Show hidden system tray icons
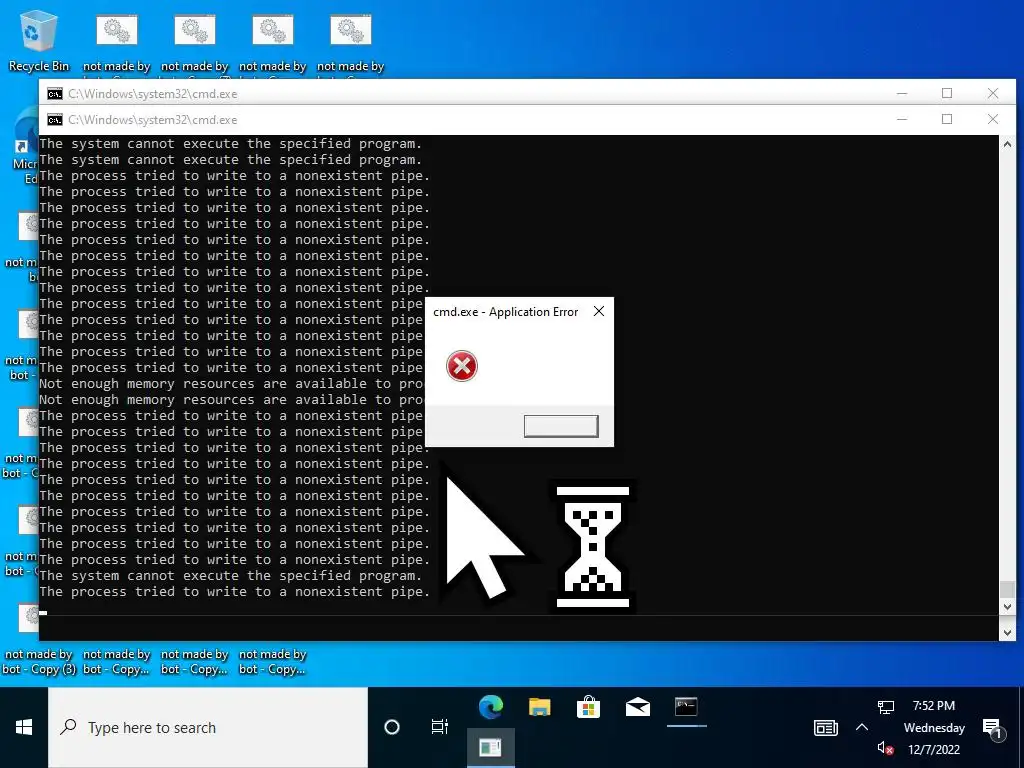Screen dimensions: 1024x768 click(862, 727)
